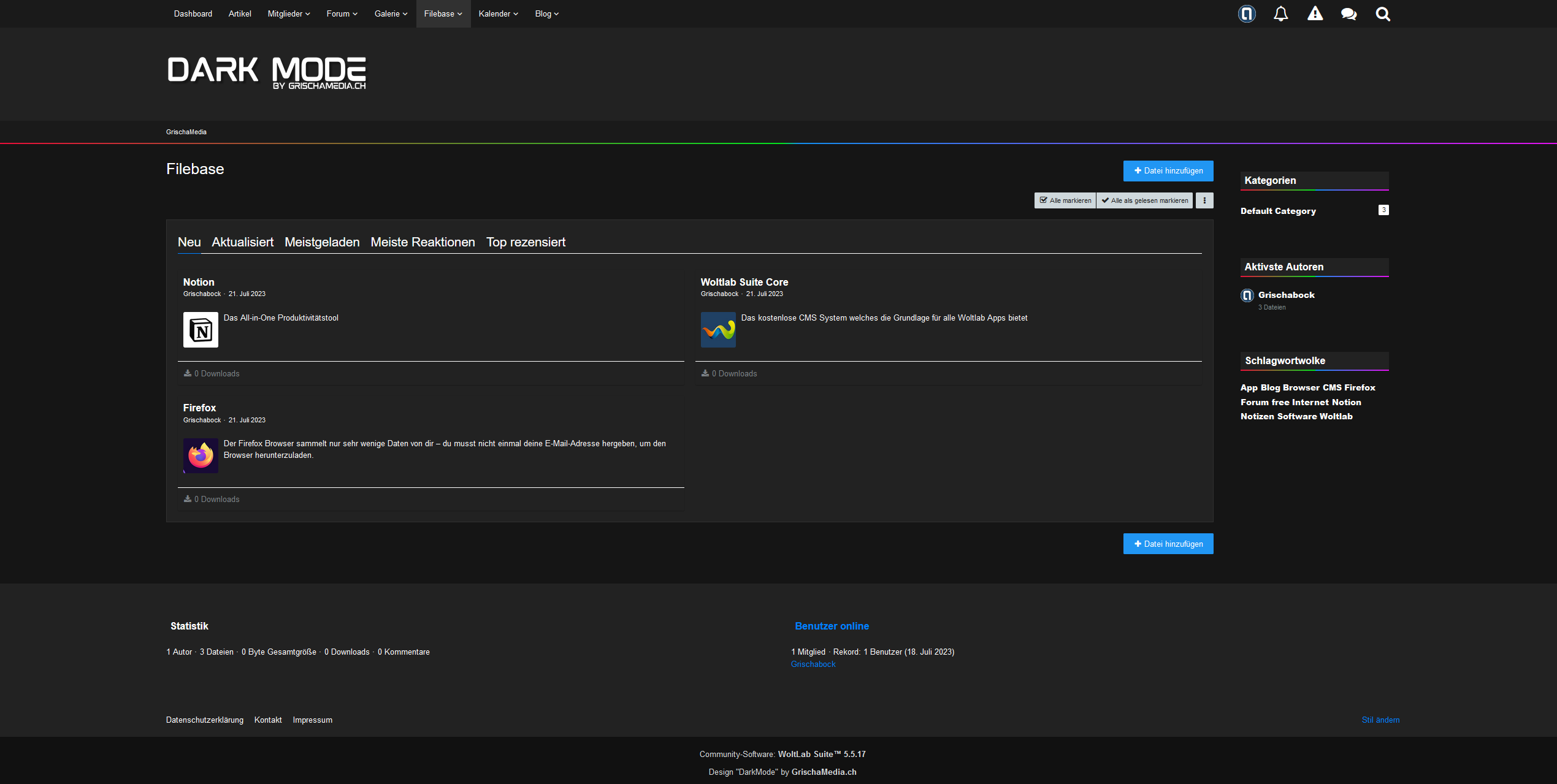This screenshot has width=1557, height=784.
Task: Open the three-dot more options button
Action: 1204,200
